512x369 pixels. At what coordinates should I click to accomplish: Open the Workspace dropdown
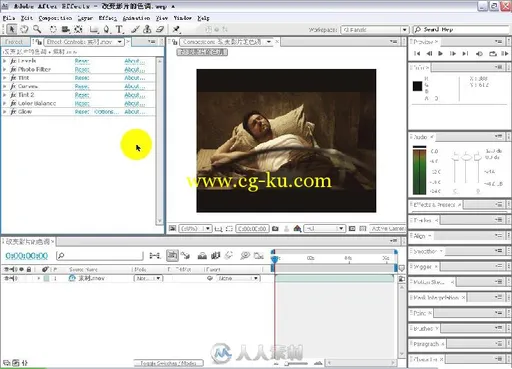click(x=375, y=30)
